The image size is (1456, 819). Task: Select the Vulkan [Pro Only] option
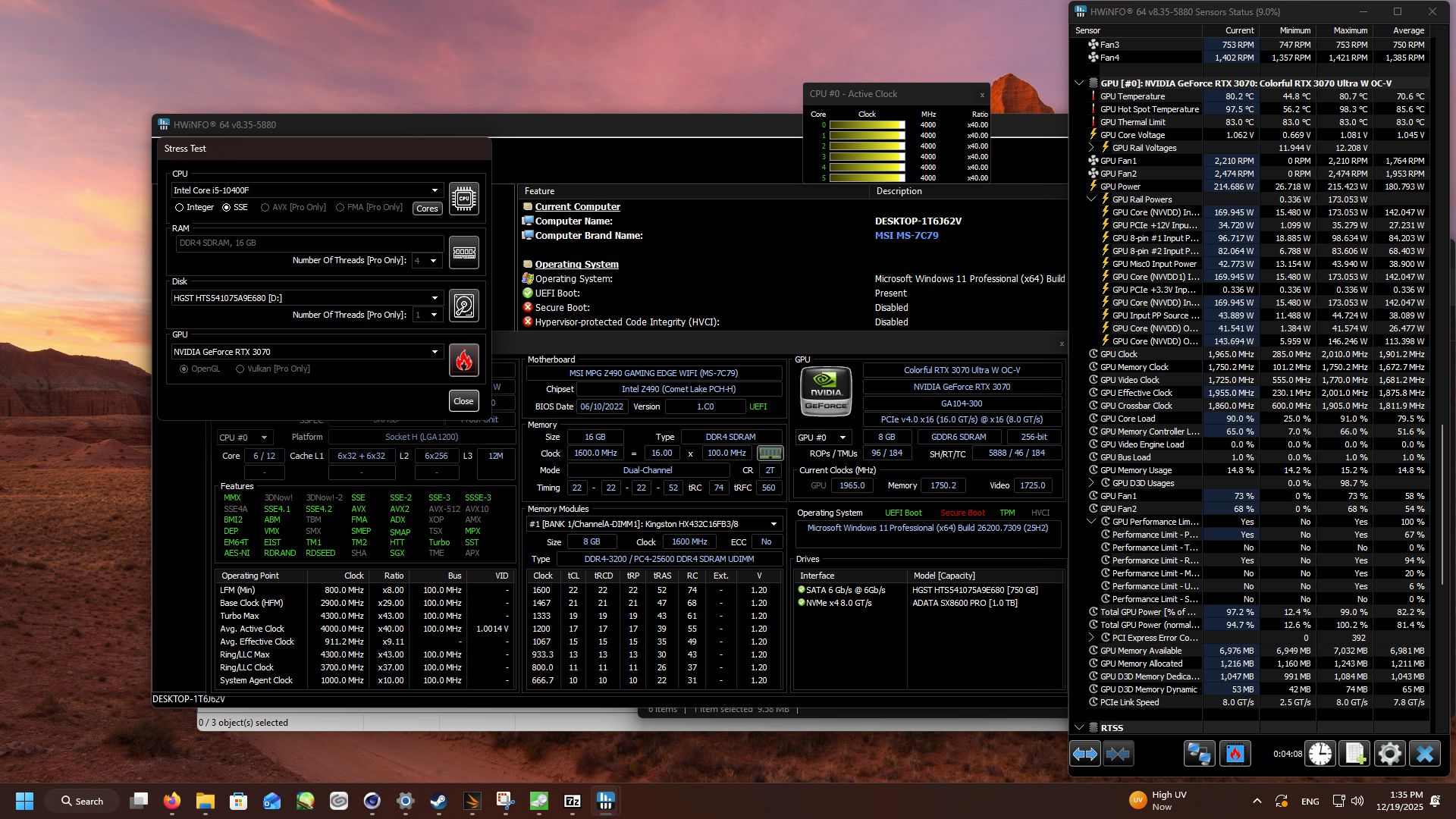click(273, 369)
